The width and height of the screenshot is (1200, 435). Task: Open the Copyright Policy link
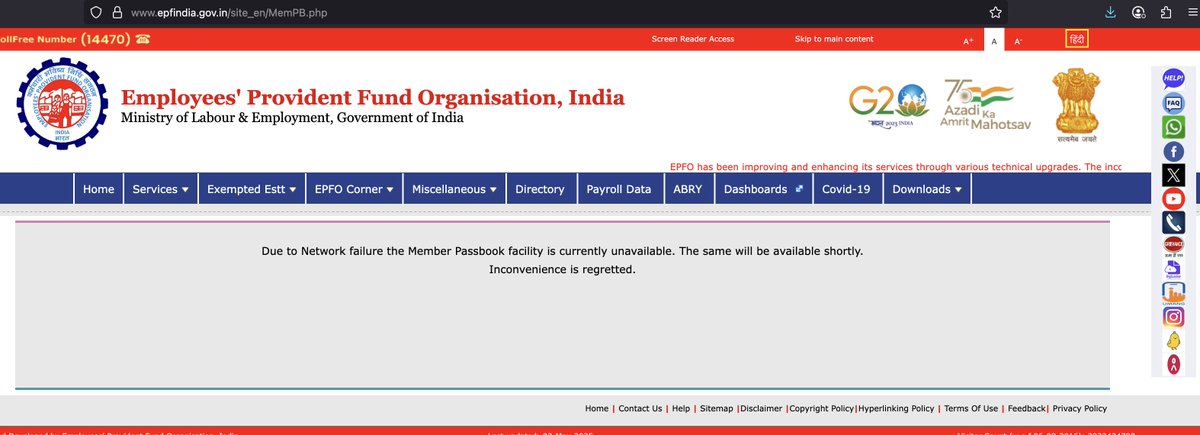pos(822,408)
